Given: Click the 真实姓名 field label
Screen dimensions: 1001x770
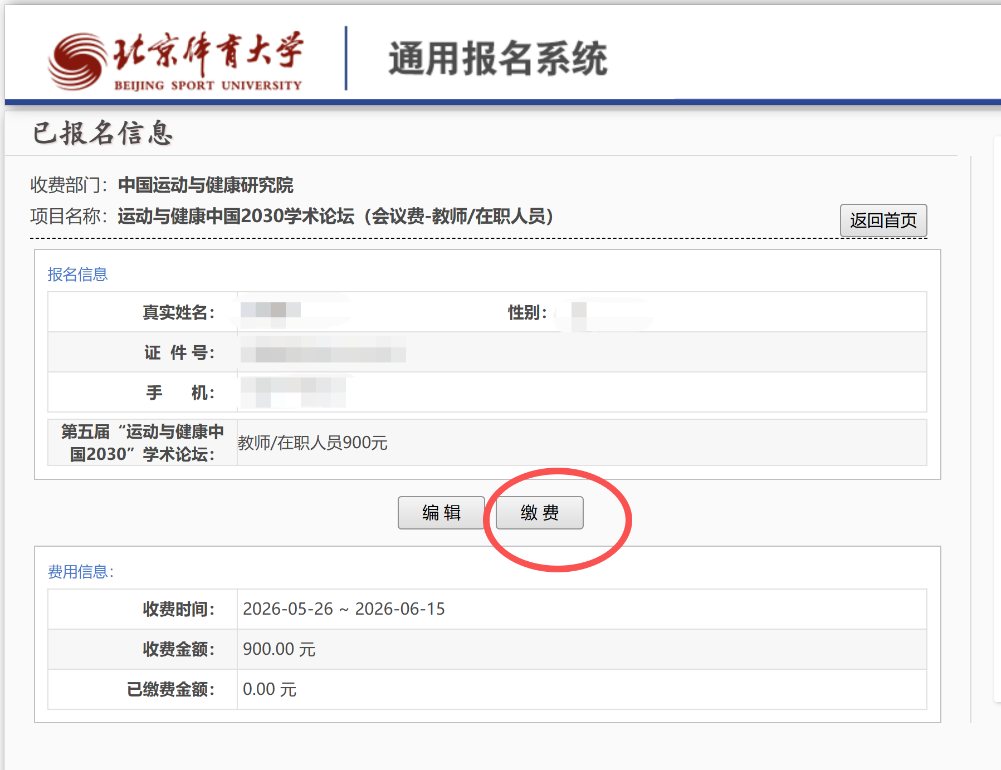Looking at the screenshot, I should (178, 312).
